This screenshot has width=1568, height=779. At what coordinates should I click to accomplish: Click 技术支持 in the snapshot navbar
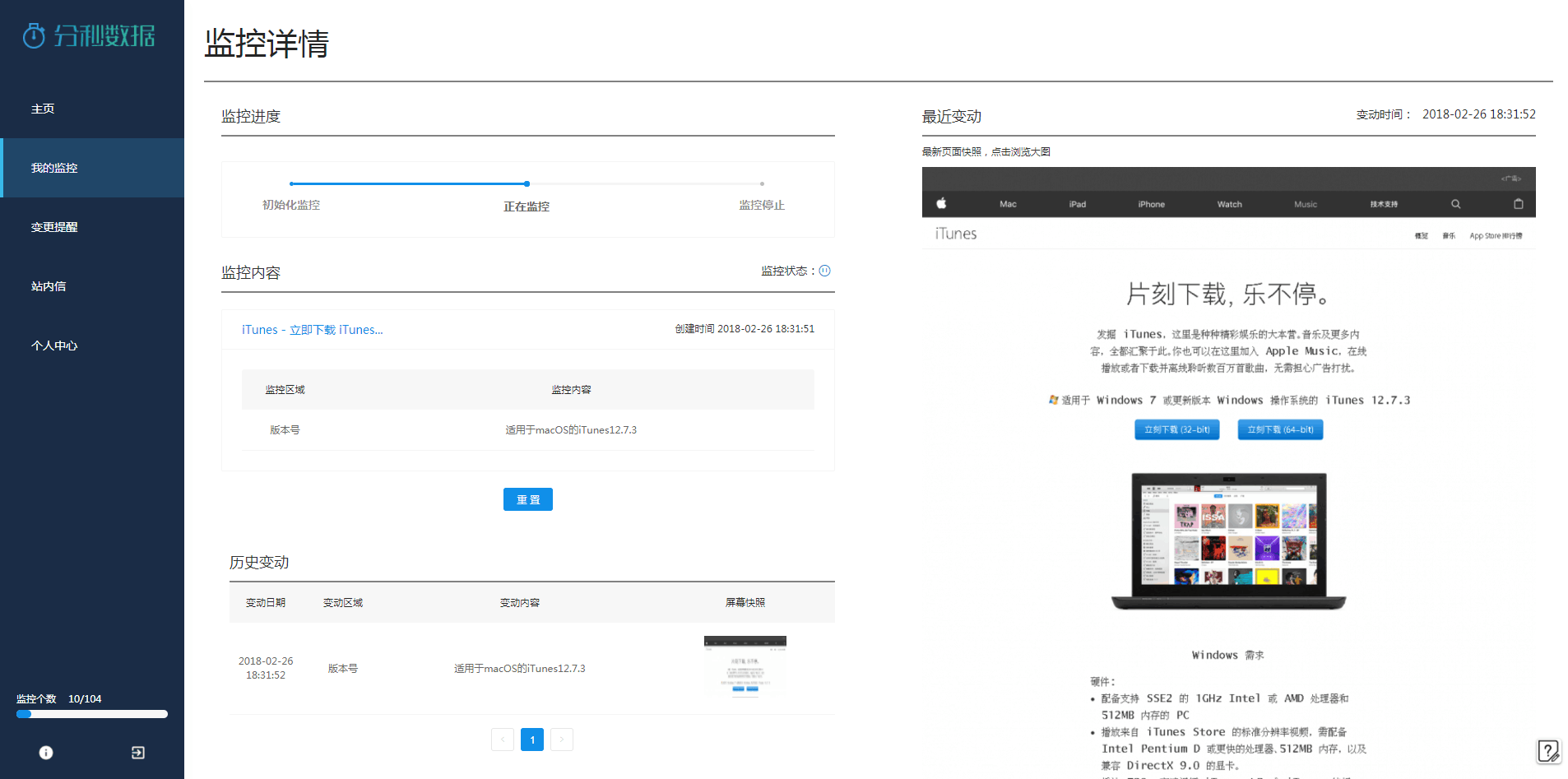pos(1384,204)
